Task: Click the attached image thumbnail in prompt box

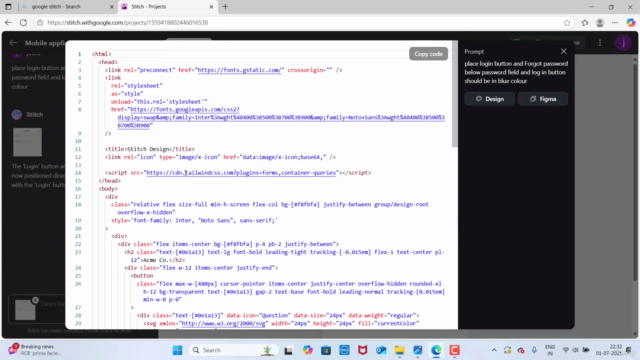Action: click(x=25, y=310)
